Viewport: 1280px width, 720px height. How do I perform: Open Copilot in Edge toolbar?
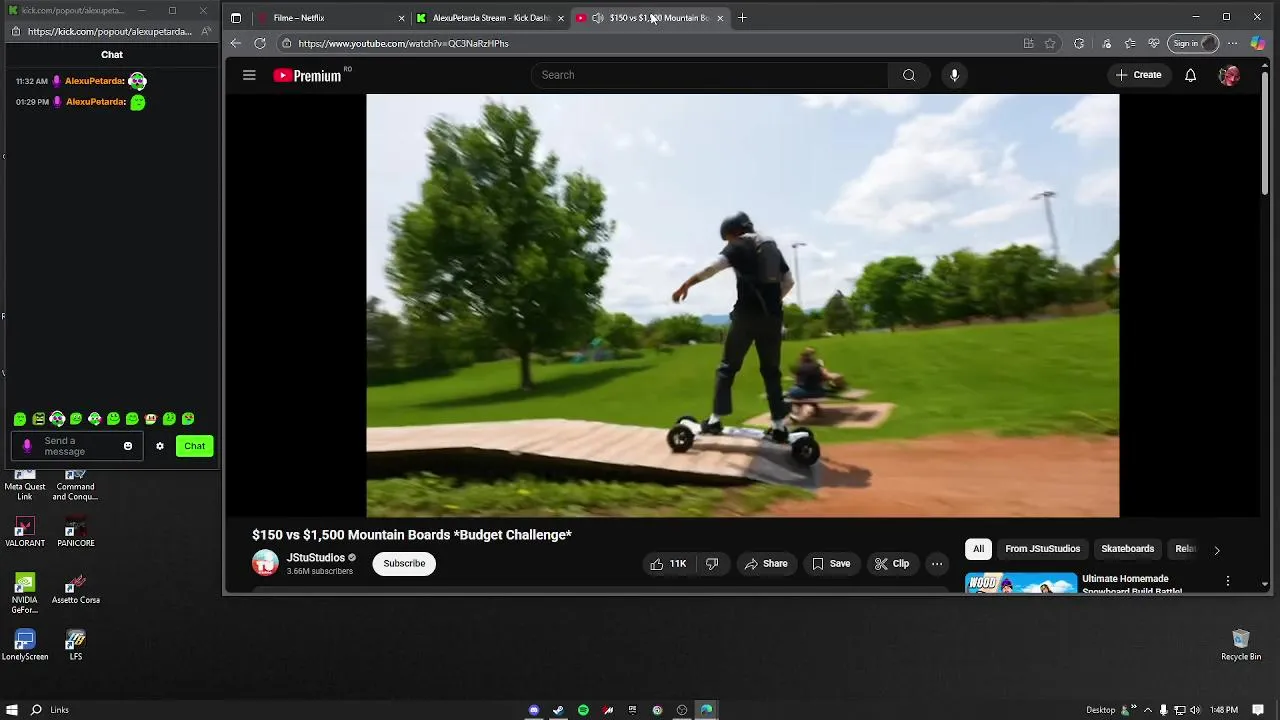pyautogui.click(x=1258, y=43)
